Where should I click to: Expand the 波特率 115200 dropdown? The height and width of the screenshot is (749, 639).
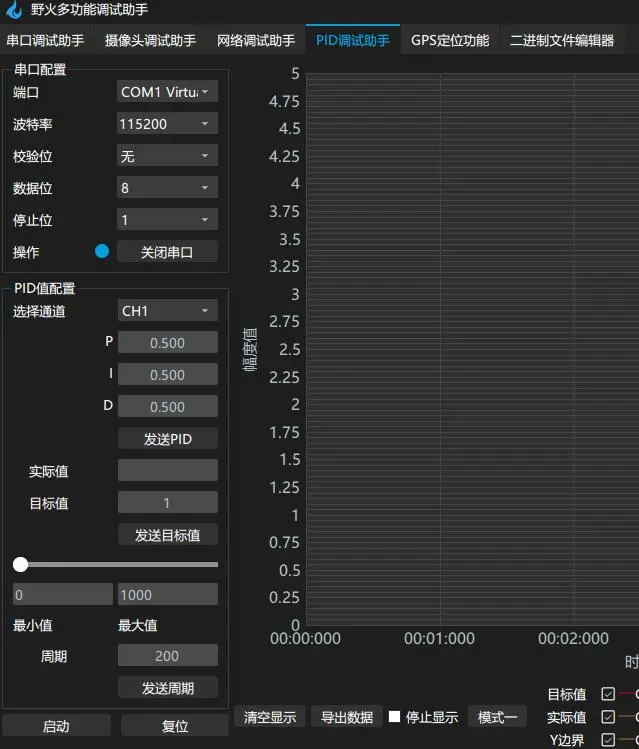(x=167, y=124)
